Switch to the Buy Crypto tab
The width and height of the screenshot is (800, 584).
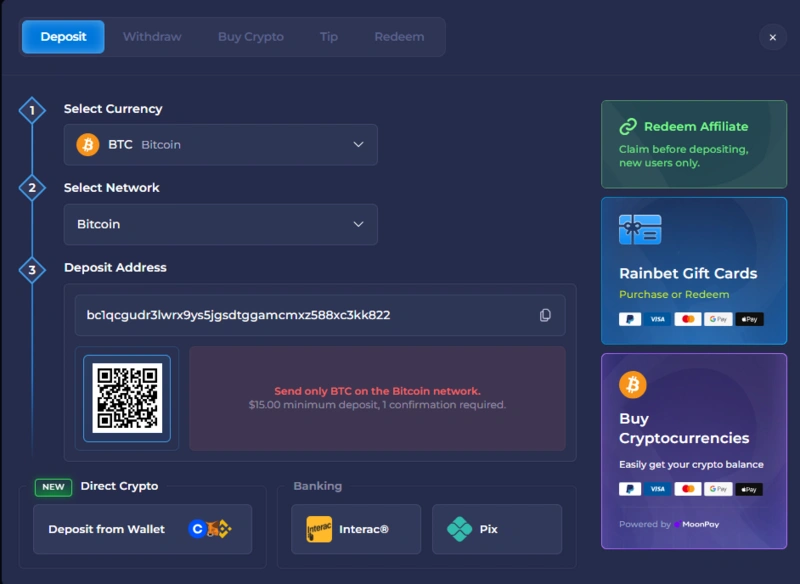coord(251,36)
